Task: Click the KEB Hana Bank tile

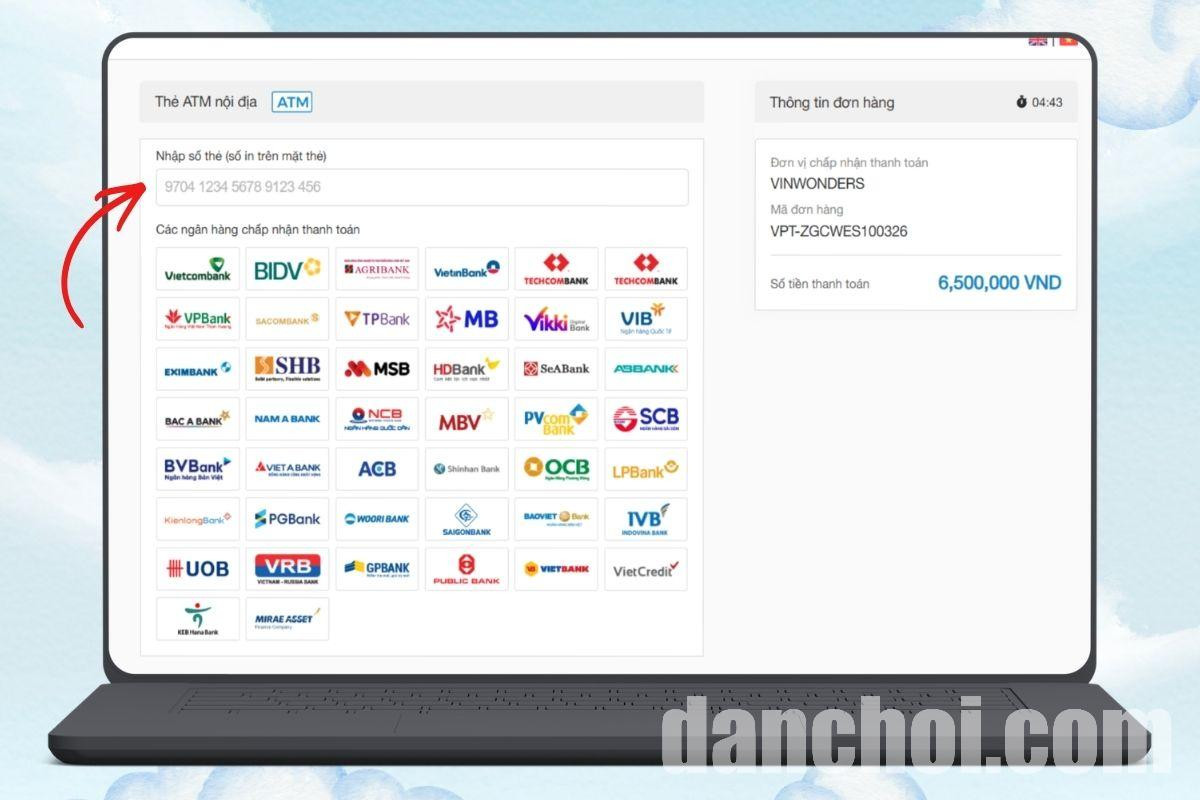Action: pos(198,619)
